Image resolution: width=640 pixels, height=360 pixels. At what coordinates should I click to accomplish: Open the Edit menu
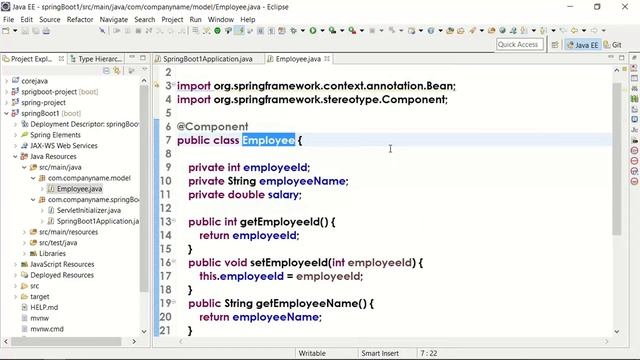[x=27, y=20]
